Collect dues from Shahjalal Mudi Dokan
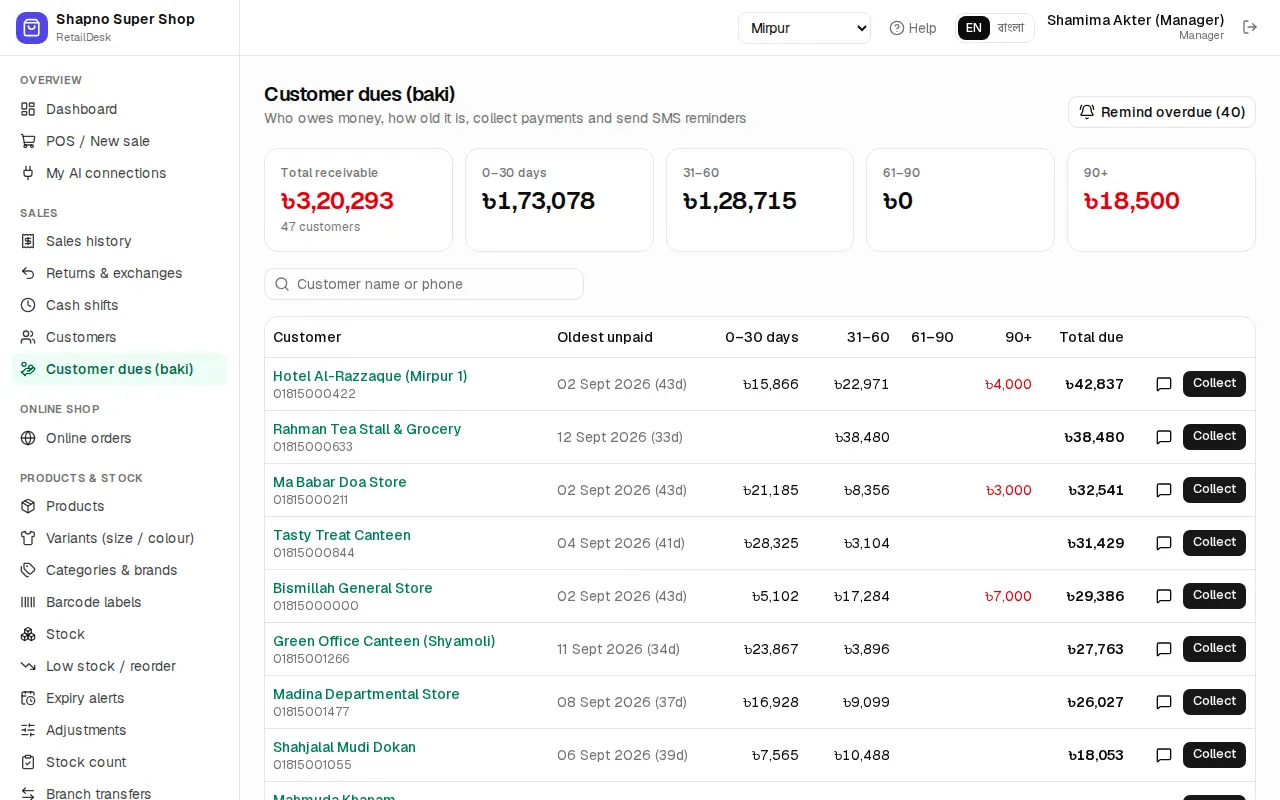This screenshot has height=800, width=1280. [x=1214, y=755]
